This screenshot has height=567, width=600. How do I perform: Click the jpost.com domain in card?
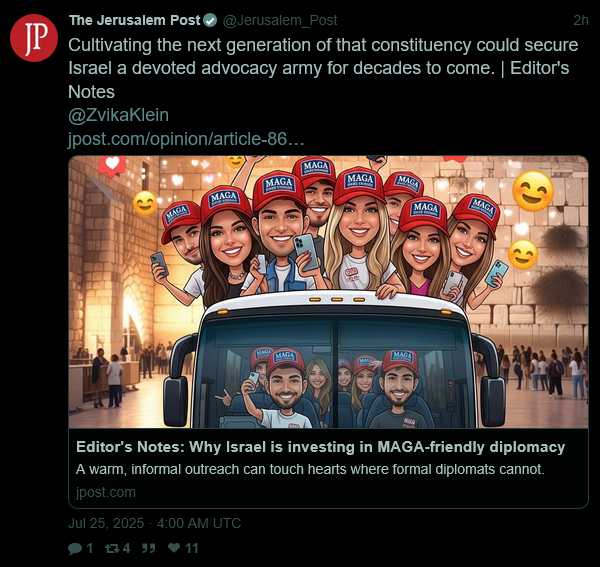(106, 492)
